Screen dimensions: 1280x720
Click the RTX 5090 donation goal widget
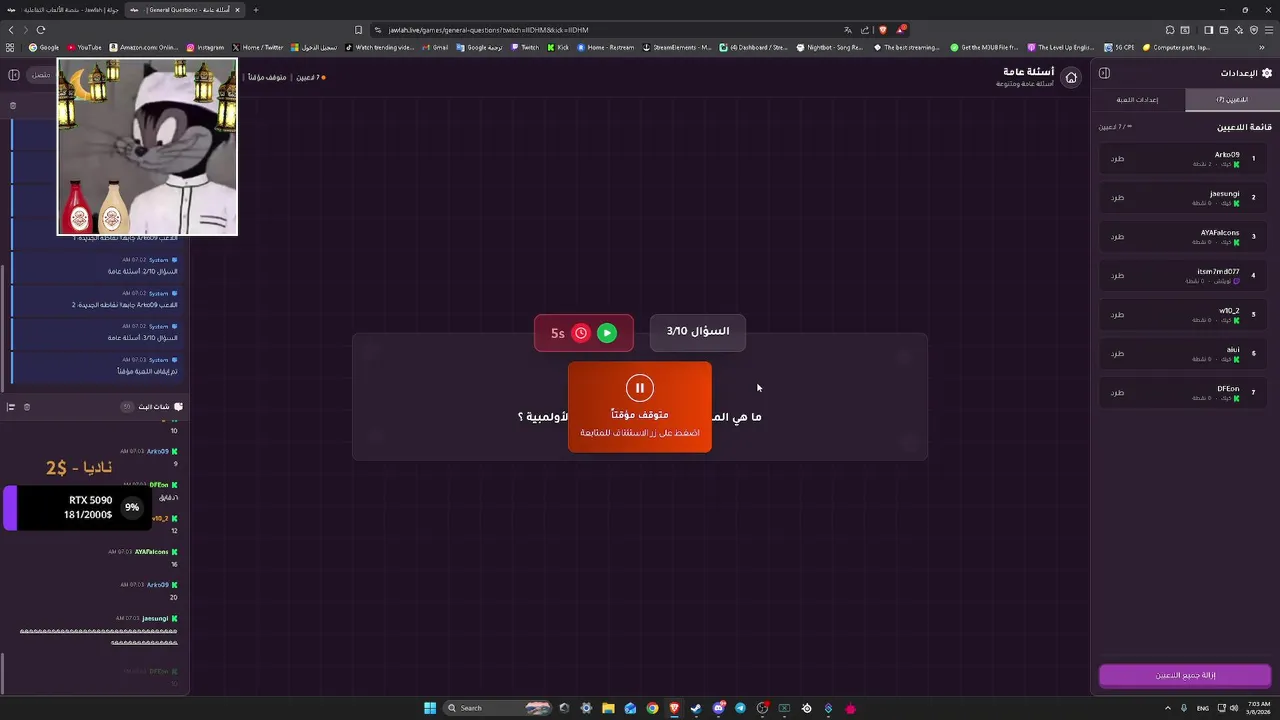click(75, 508)
